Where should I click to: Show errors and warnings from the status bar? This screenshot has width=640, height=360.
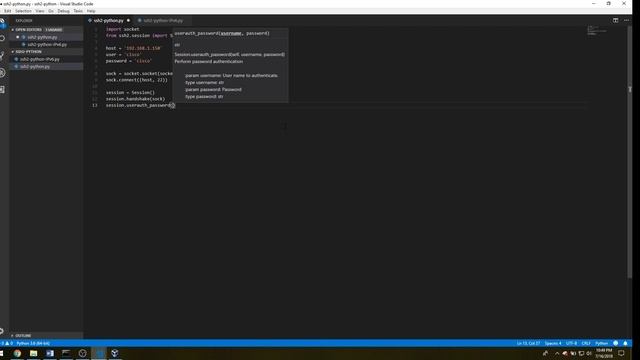coord(7,343)
